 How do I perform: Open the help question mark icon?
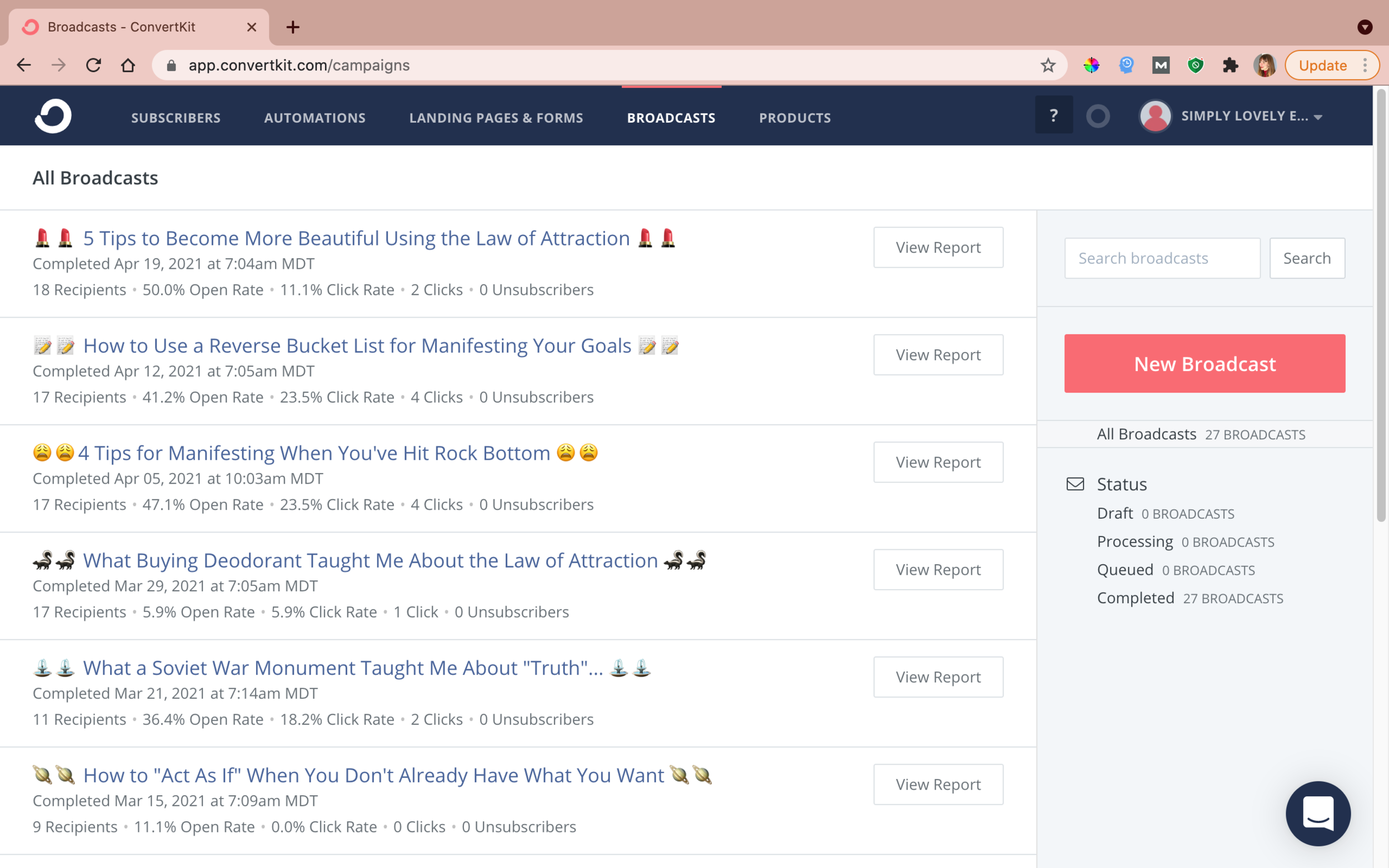click(x=1053, y=116)
